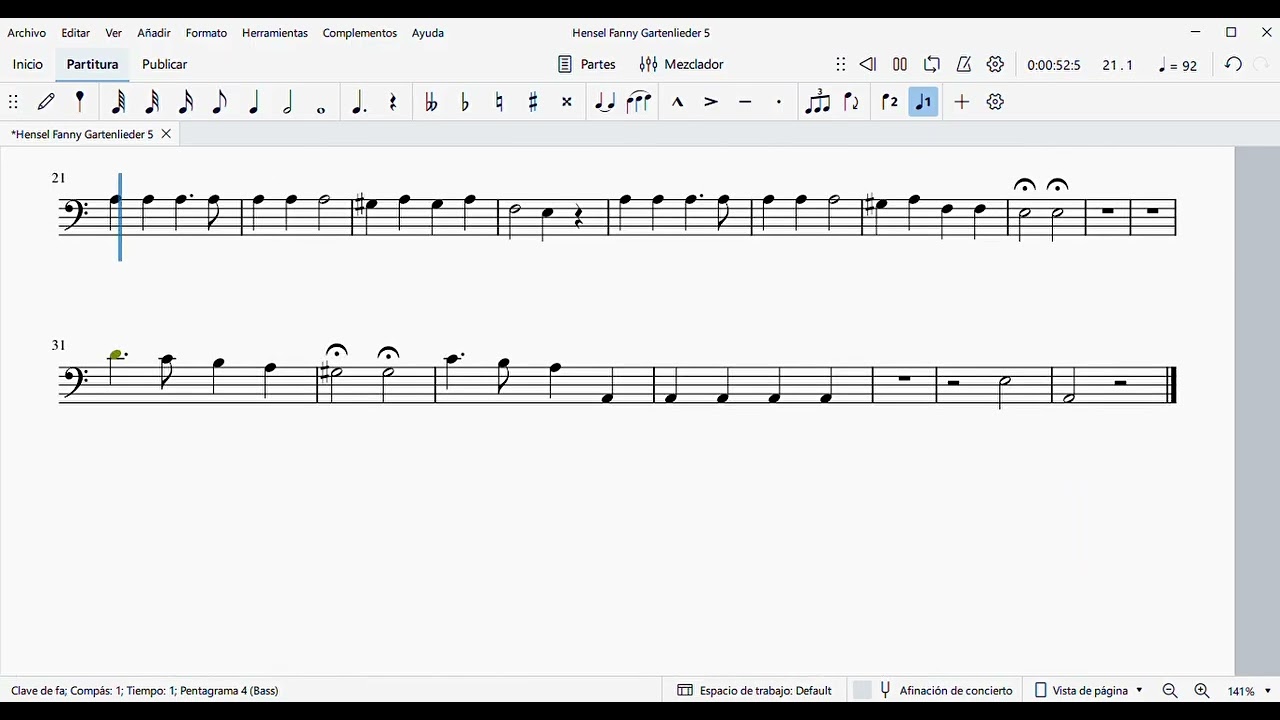Go to the Inicio tab

(28, 64)
